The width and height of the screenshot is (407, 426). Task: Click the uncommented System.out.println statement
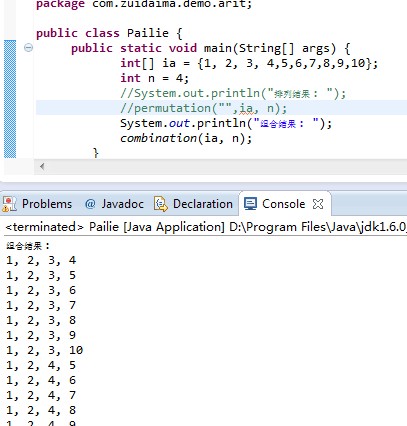[x=226, y=123]
